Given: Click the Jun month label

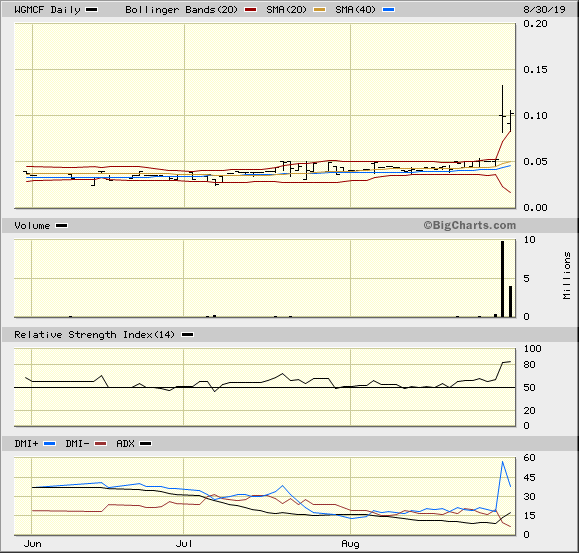Looking at the screenshot, I should point(32,544).
